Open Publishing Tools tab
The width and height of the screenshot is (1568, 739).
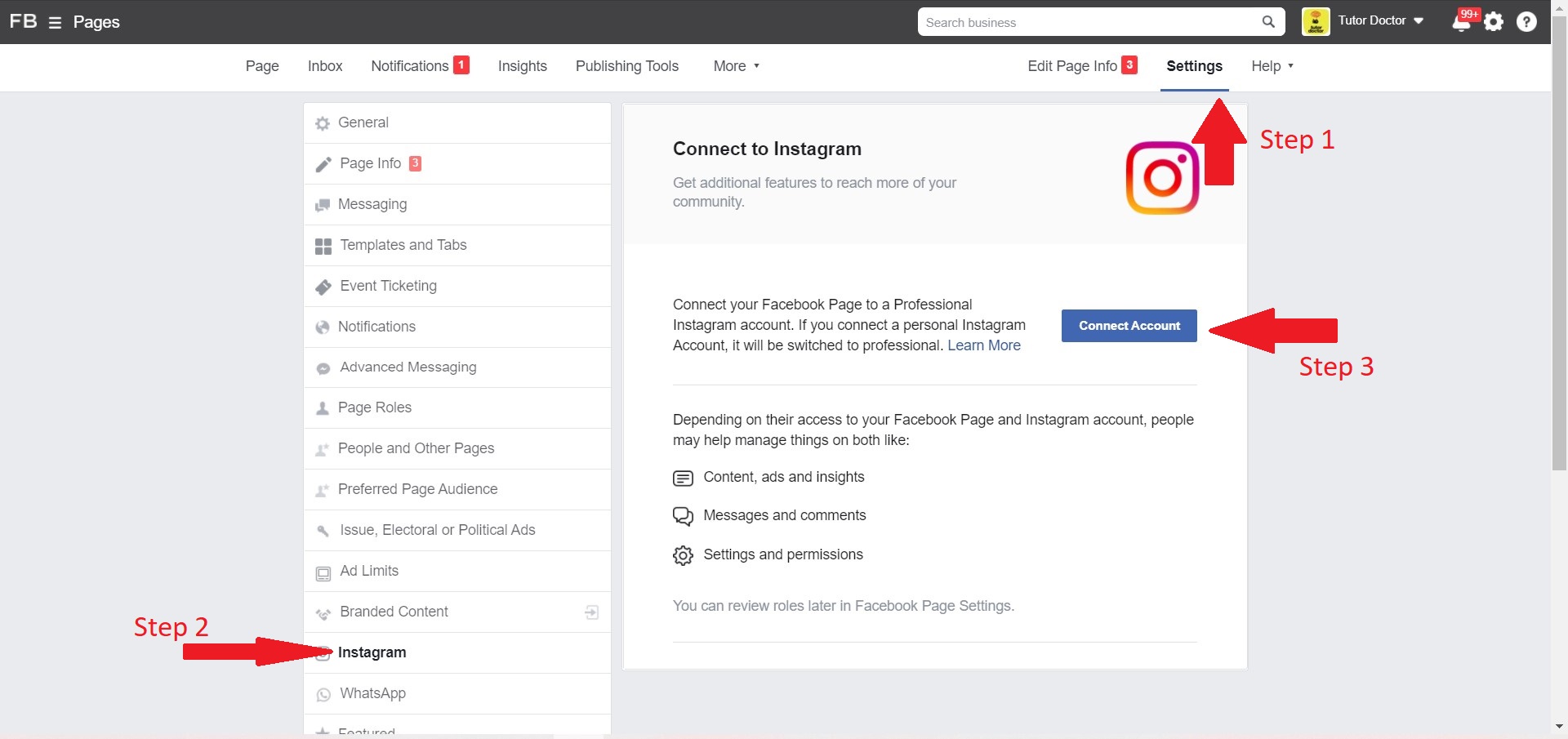click(627, 66)
